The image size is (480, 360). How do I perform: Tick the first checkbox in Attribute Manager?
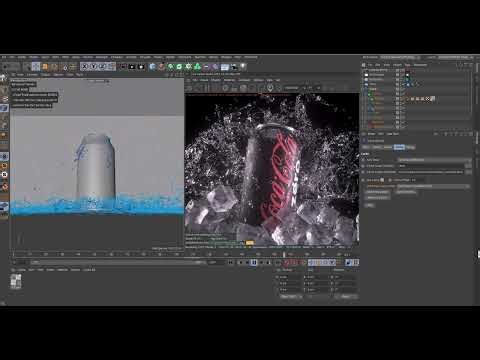tap(382, 180)
